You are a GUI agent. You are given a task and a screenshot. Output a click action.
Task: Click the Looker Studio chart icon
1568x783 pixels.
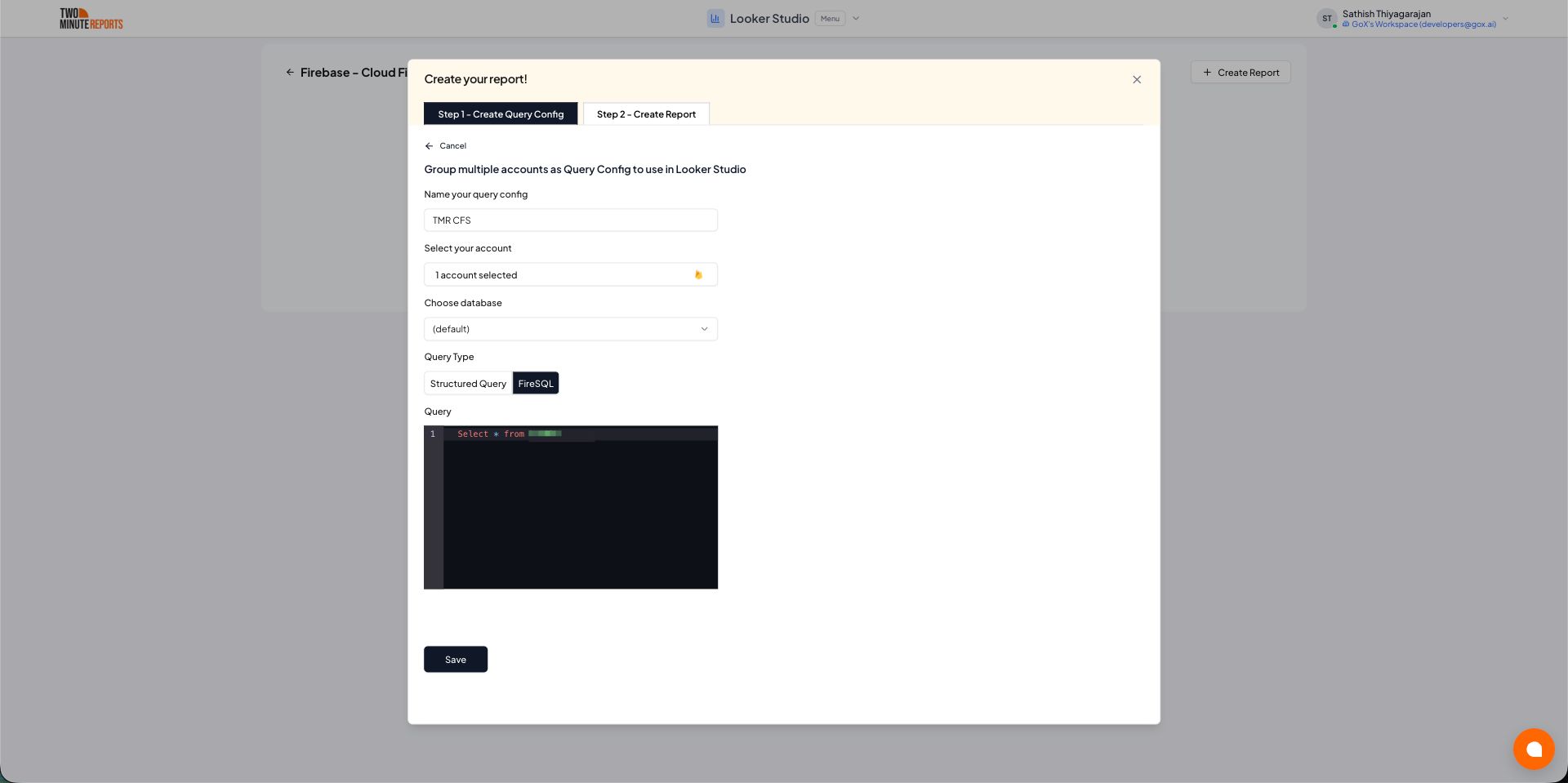[x=715, y=18]
